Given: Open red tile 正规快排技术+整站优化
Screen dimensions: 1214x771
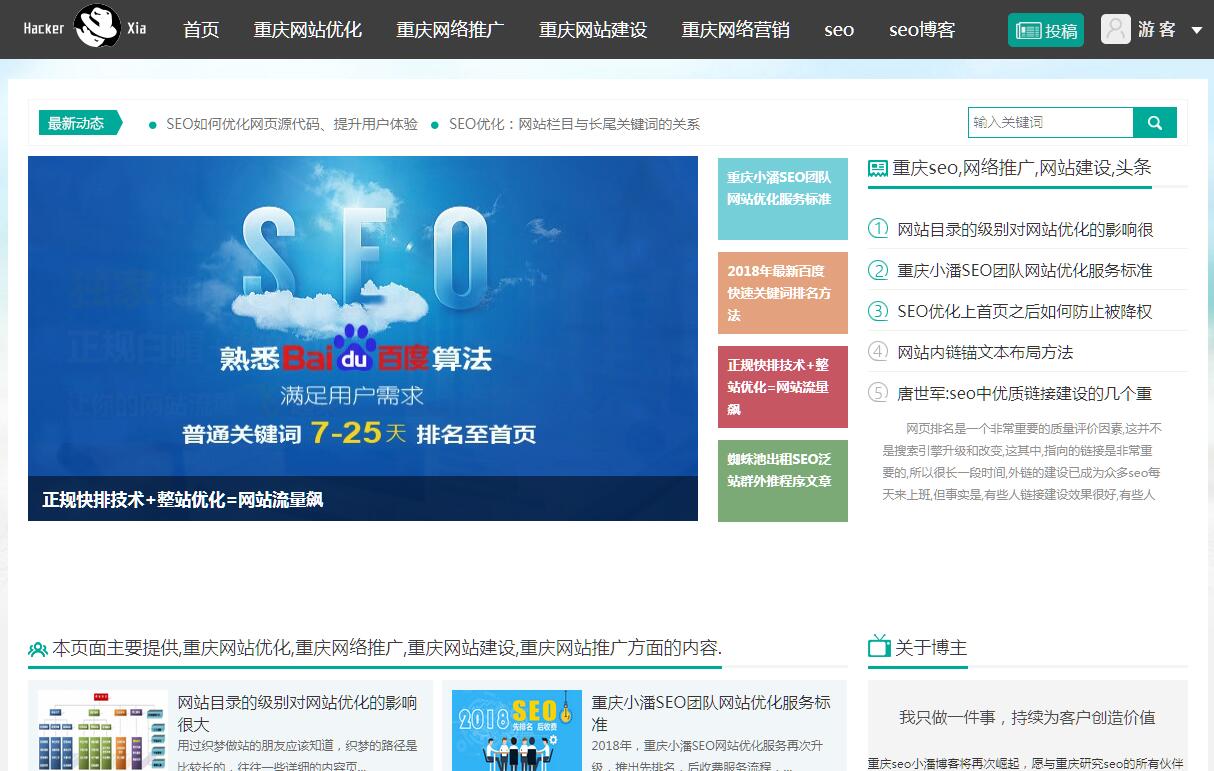Looking at the screenshot, I should click(783, 387).
